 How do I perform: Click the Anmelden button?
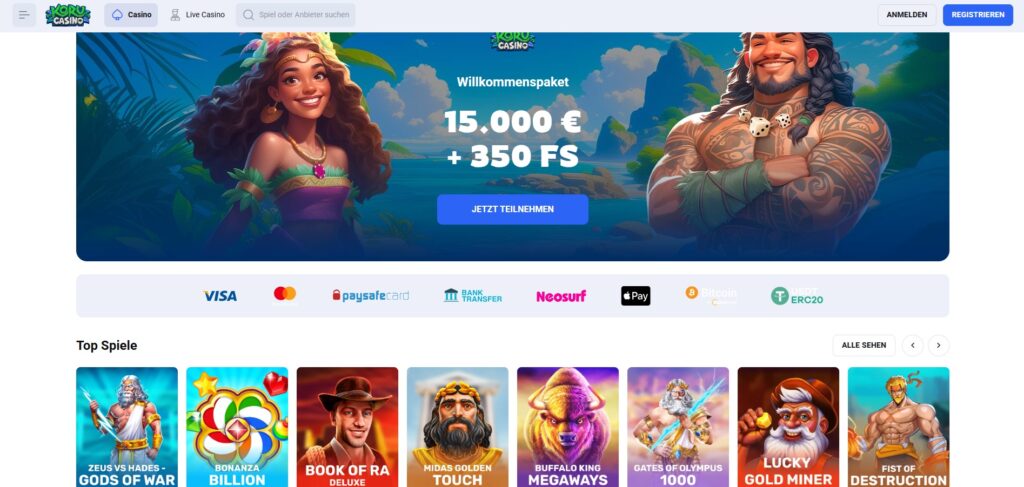pyautogui.click(x=906, y=15)
